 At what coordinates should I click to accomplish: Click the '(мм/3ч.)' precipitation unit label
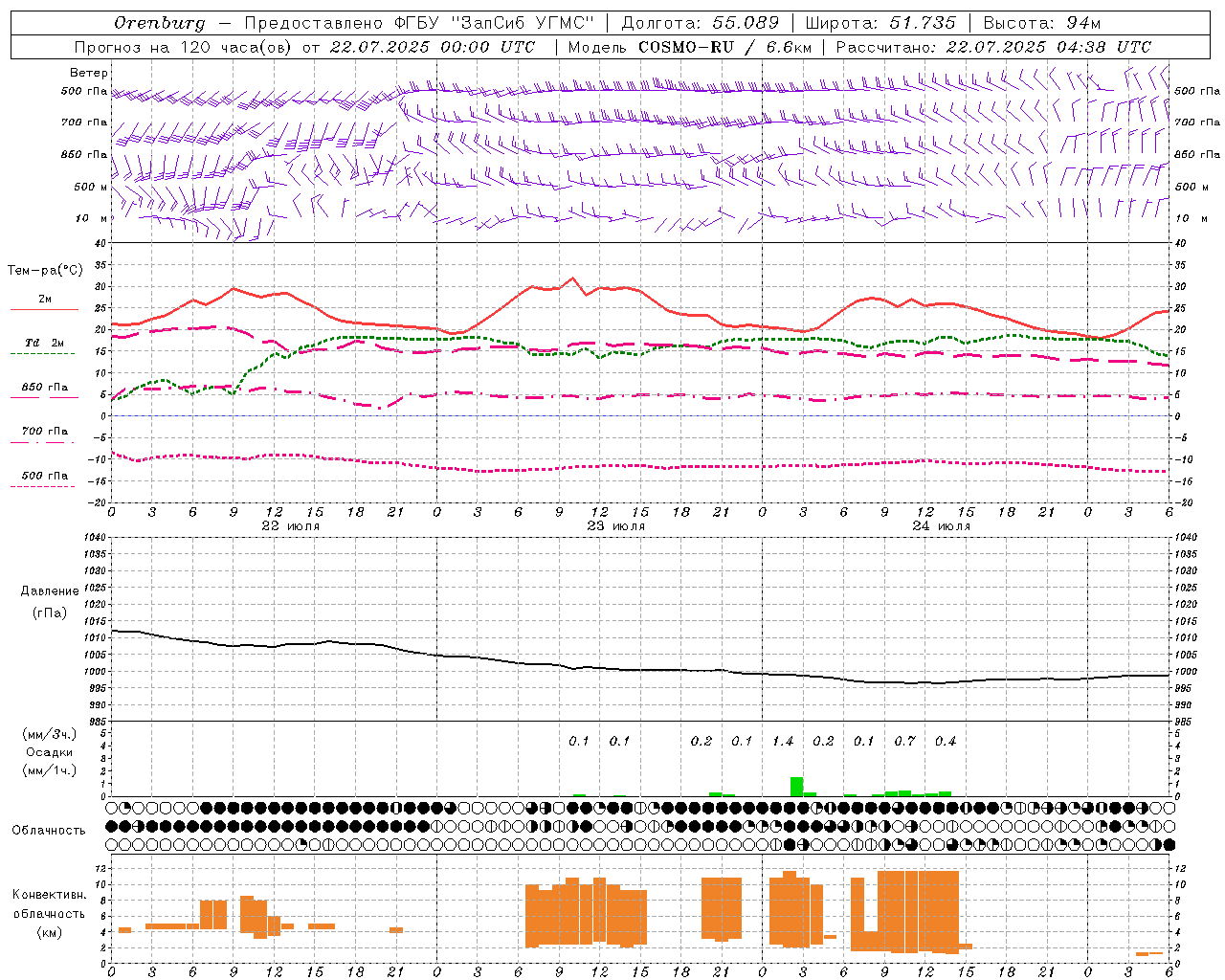pos(50,735)
